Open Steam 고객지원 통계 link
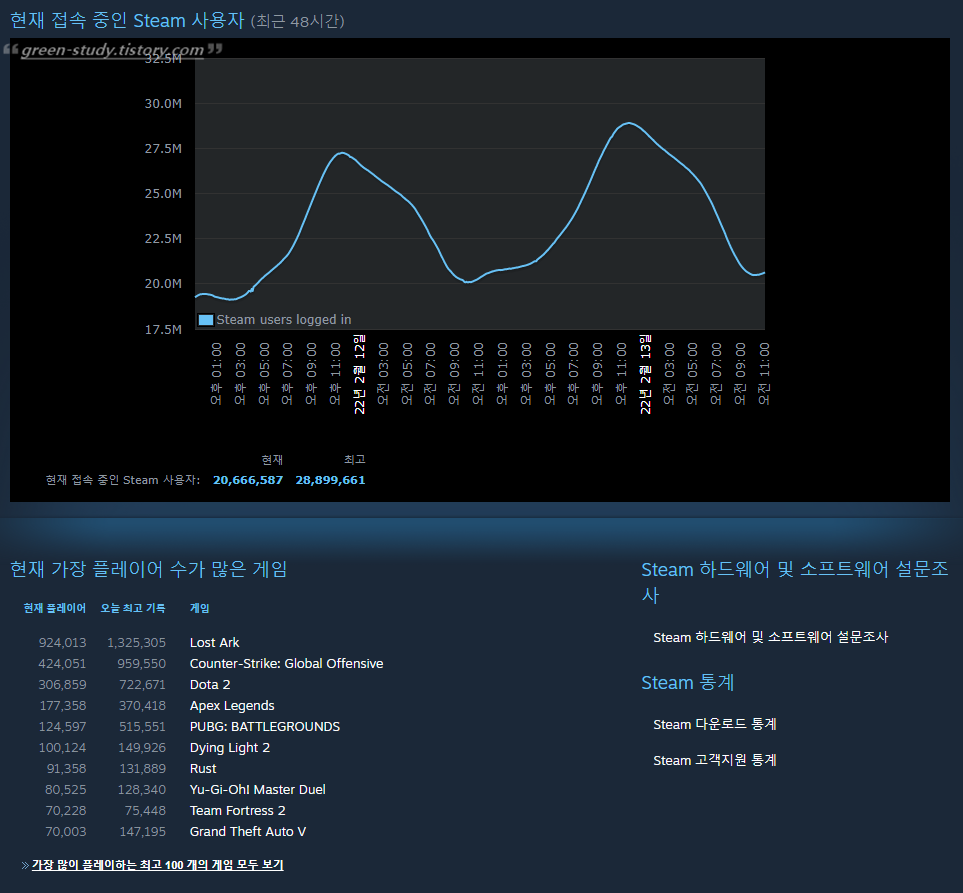Image resolution: width=963 pixels, height=893 pixels. point(714,760)
